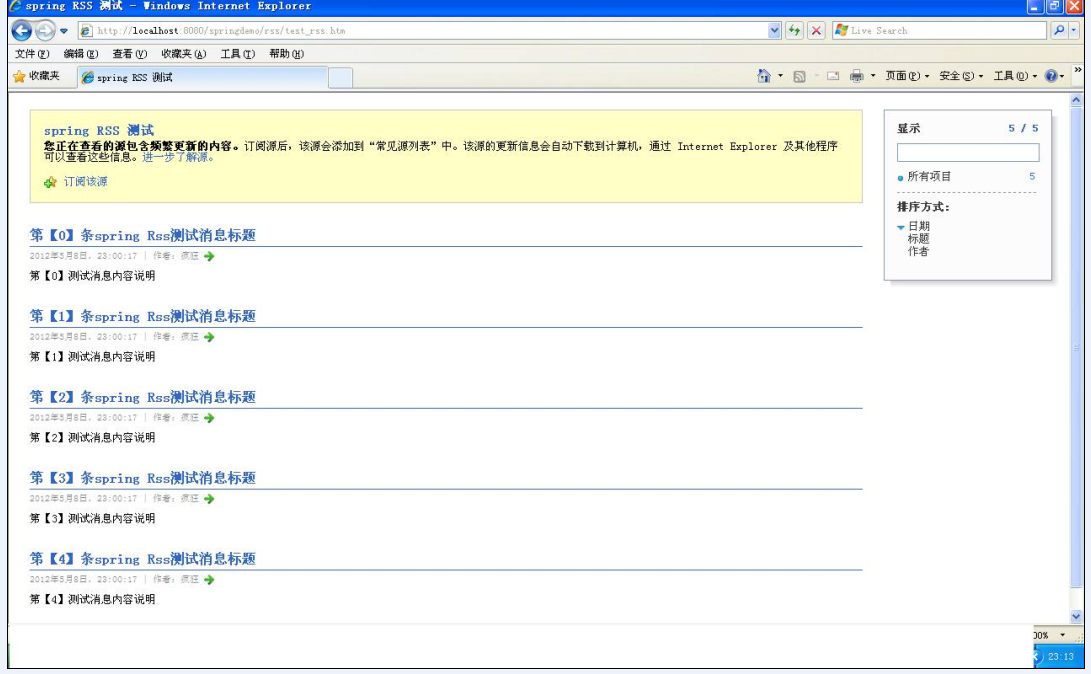
Task: Click the RSS feeds icon in command bar
Action: [799, 77]
